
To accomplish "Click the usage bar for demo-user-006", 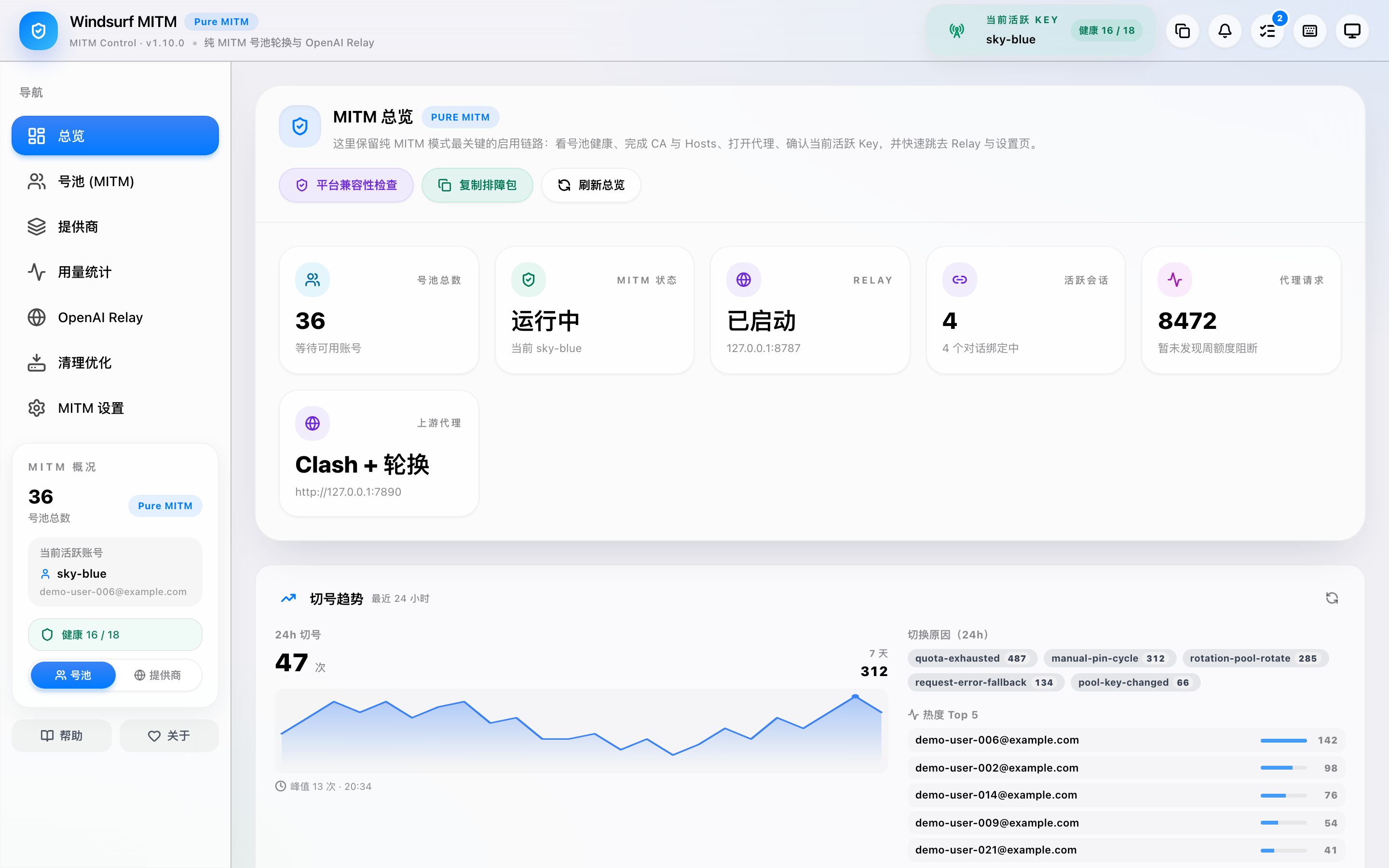I will (x=1283, y=741).
